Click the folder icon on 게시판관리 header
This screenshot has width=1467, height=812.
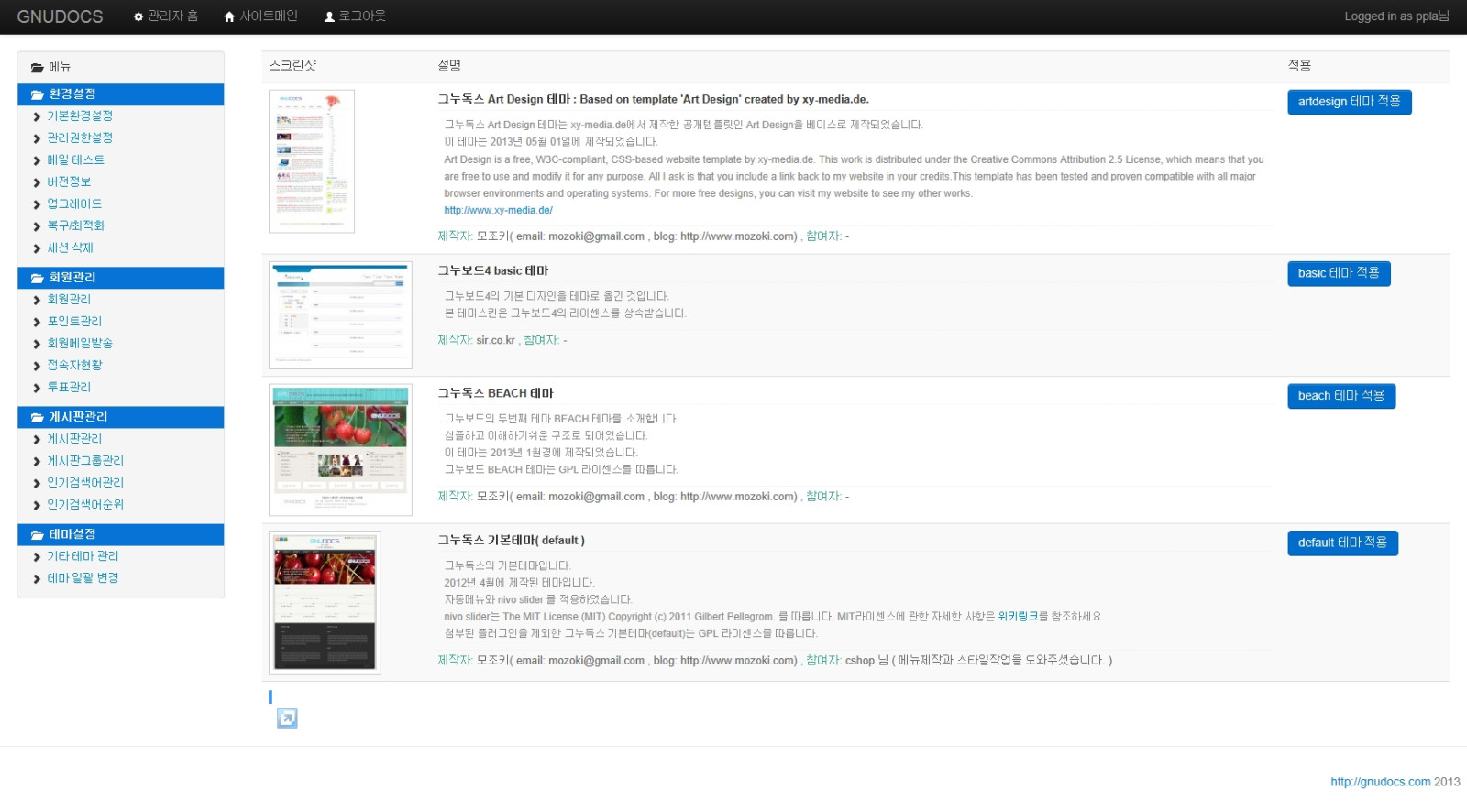pyautogui.click(x=38, y=417)
